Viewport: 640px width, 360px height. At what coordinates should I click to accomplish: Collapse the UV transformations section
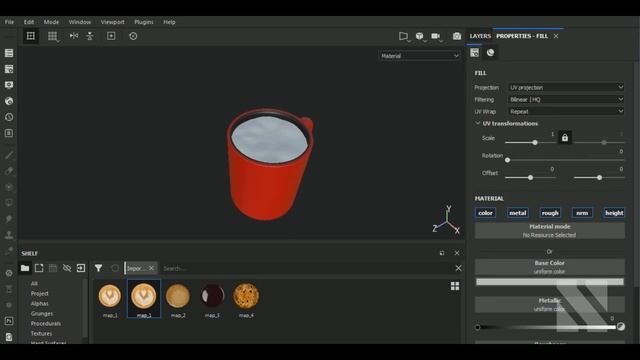[x=478, y=123]
